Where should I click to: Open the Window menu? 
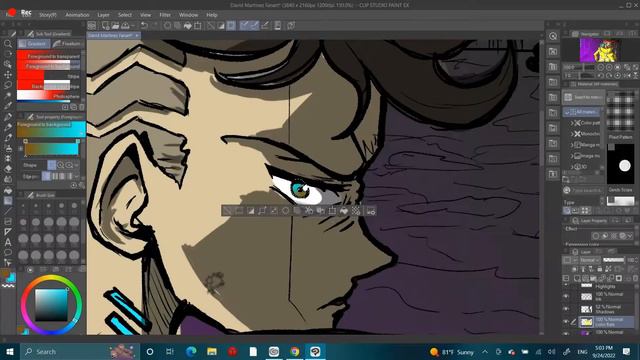pyautogui.click(x=189, y=15)
